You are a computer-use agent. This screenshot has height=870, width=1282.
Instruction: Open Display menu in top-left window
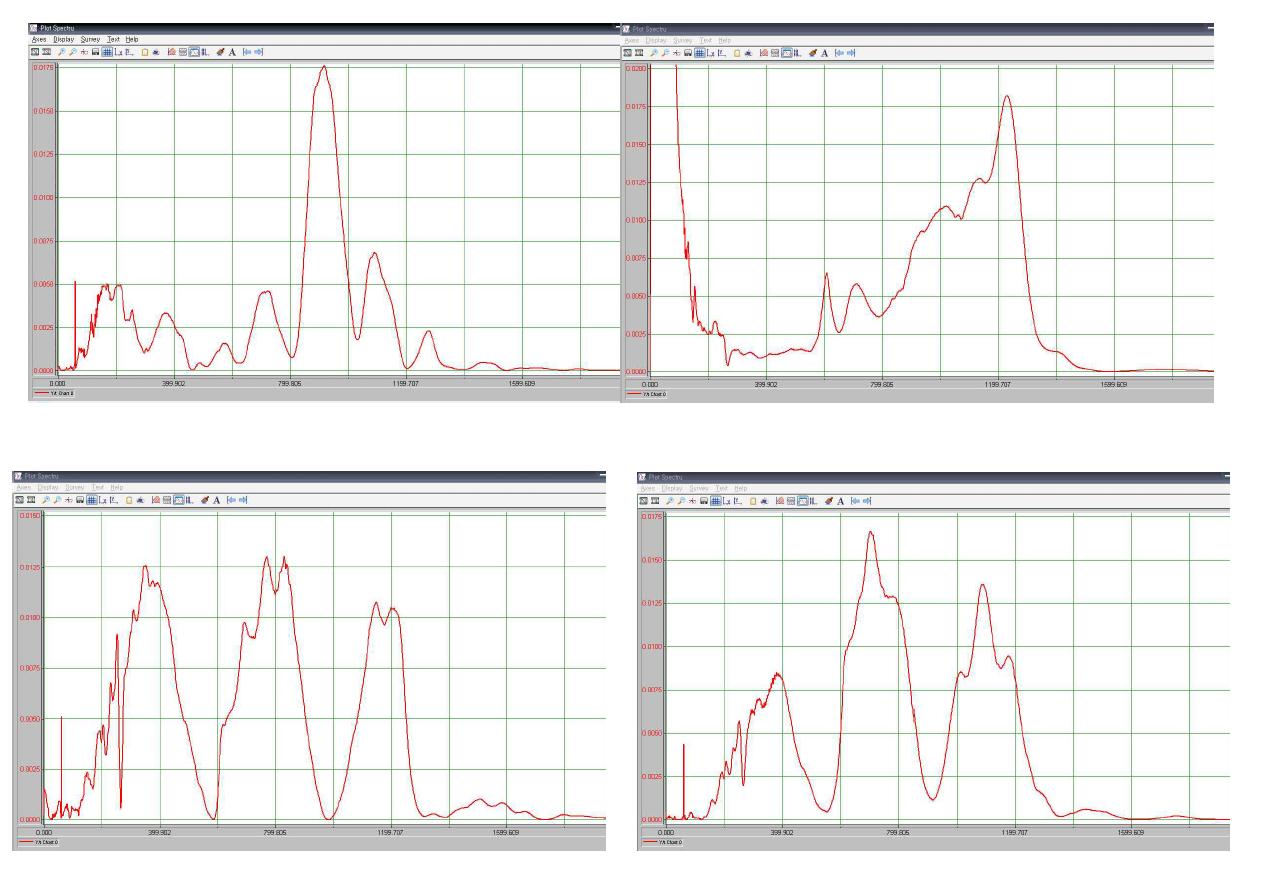(64, 39)
